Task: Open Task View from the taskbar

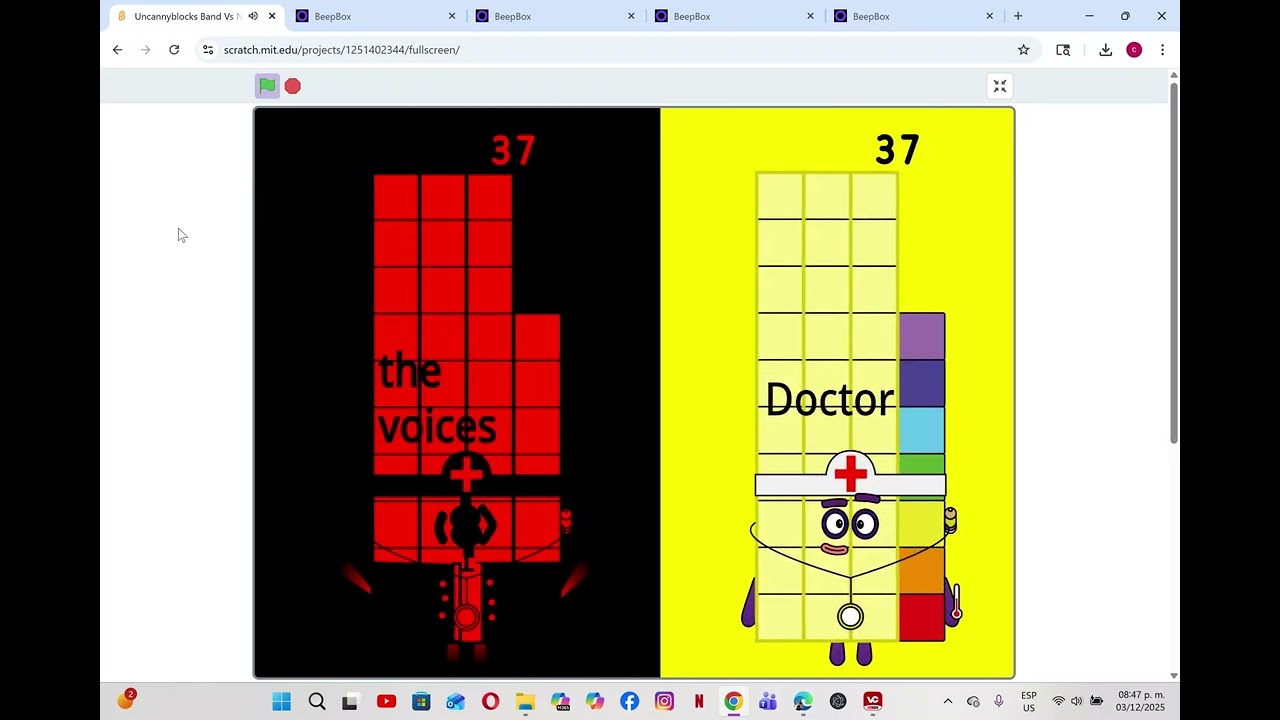Action: (x=350, y=702)
